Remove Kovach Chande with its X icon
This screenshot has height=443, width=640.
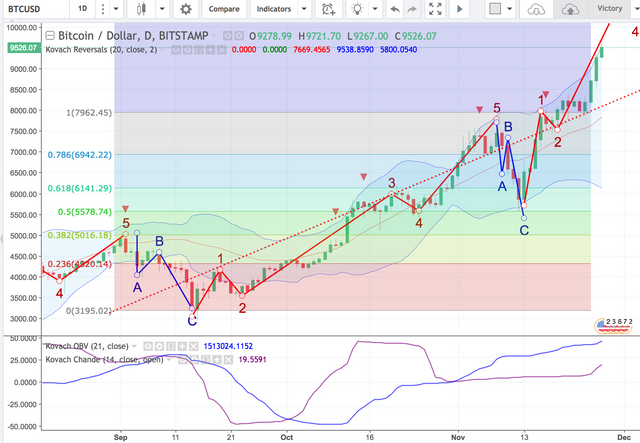coord(228,360)
